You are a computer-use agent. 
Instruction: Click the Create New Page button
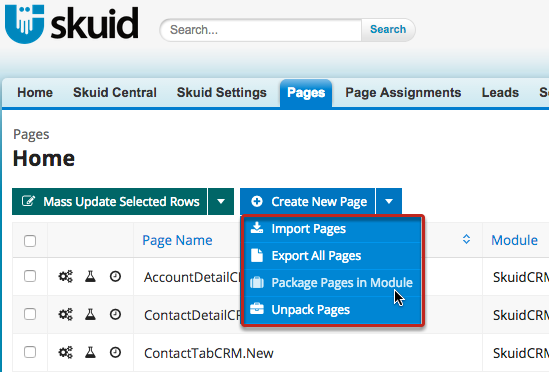[307, 201]
